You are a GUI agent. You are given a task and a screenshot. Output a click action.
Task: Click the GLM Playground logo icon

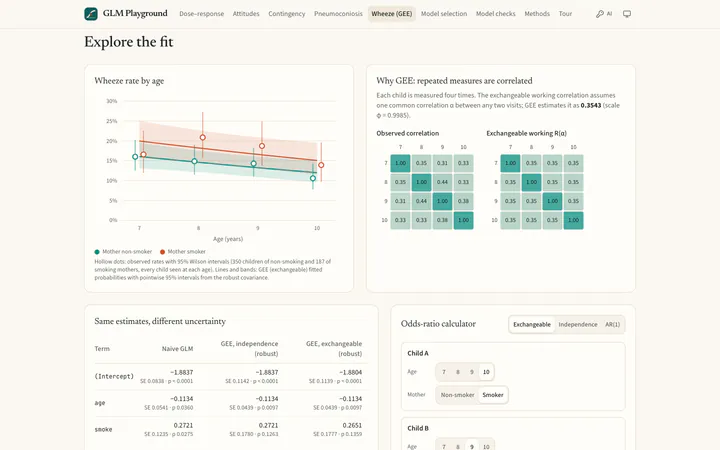tap(91, 14)
